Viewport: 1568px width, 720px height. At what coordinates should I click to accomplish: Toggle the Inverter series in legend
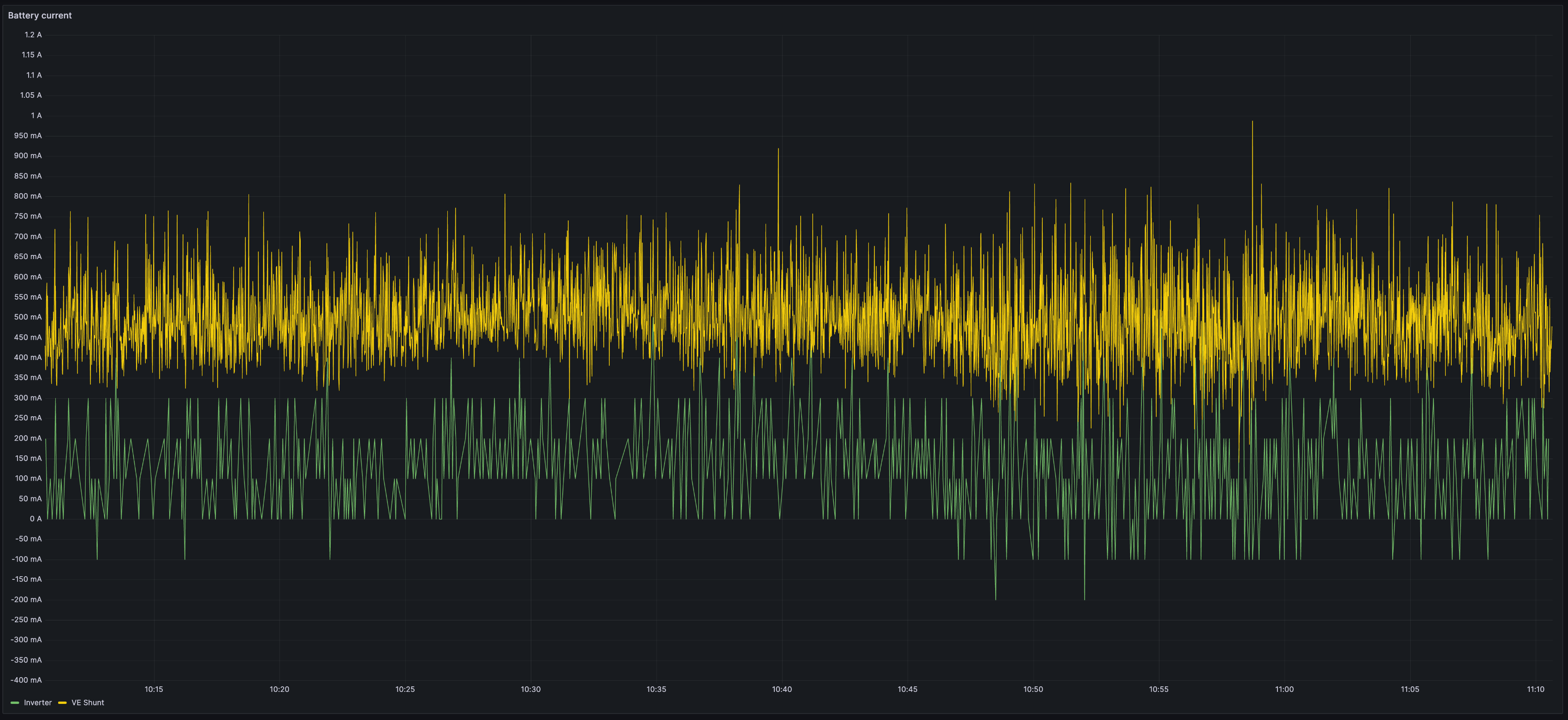coord(38,702)
